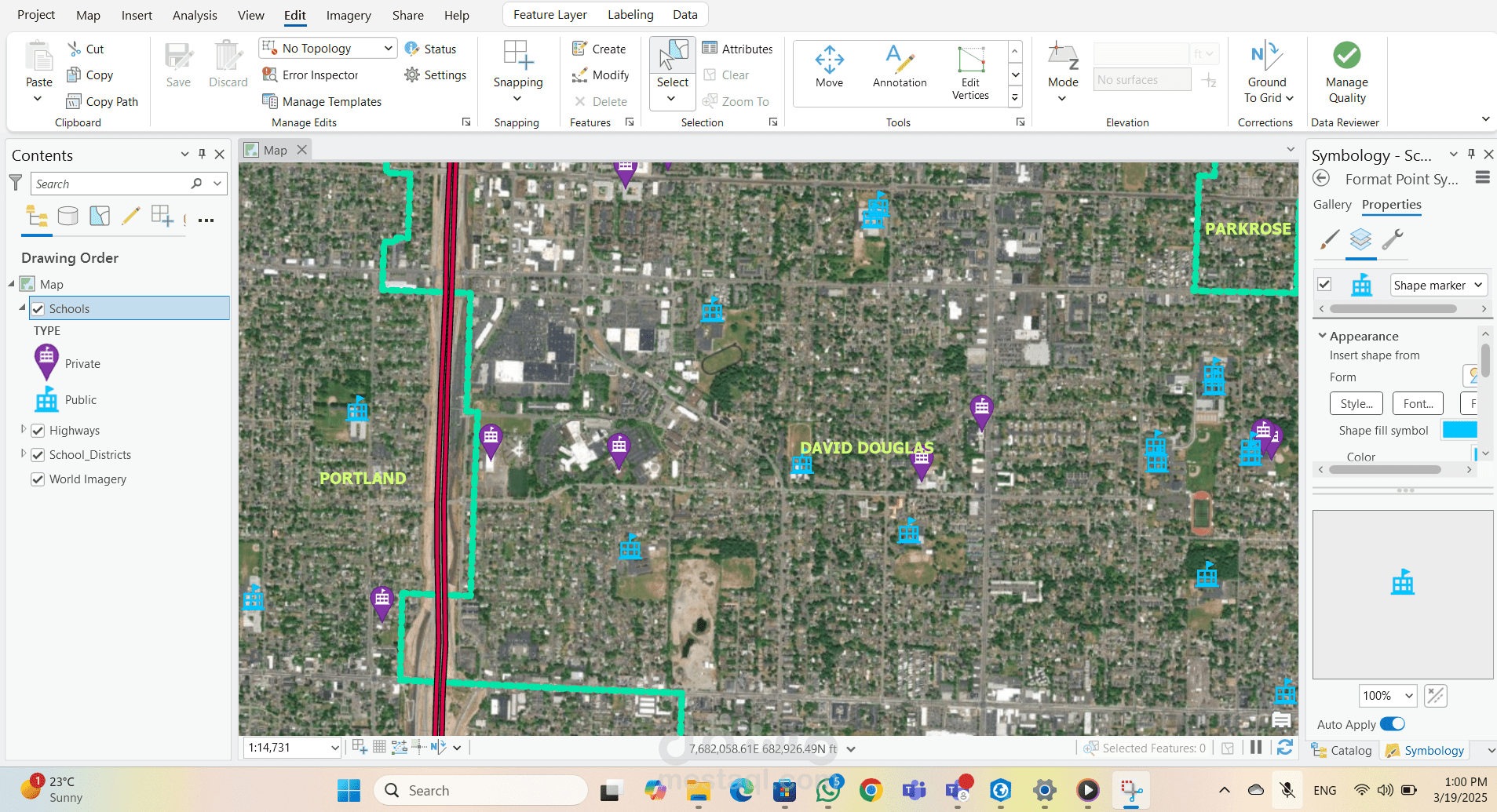The width and height of the screenshot is (1497, 812).
Task: Open the symbol Structure wrench icon
Action: pos(1393,239)
